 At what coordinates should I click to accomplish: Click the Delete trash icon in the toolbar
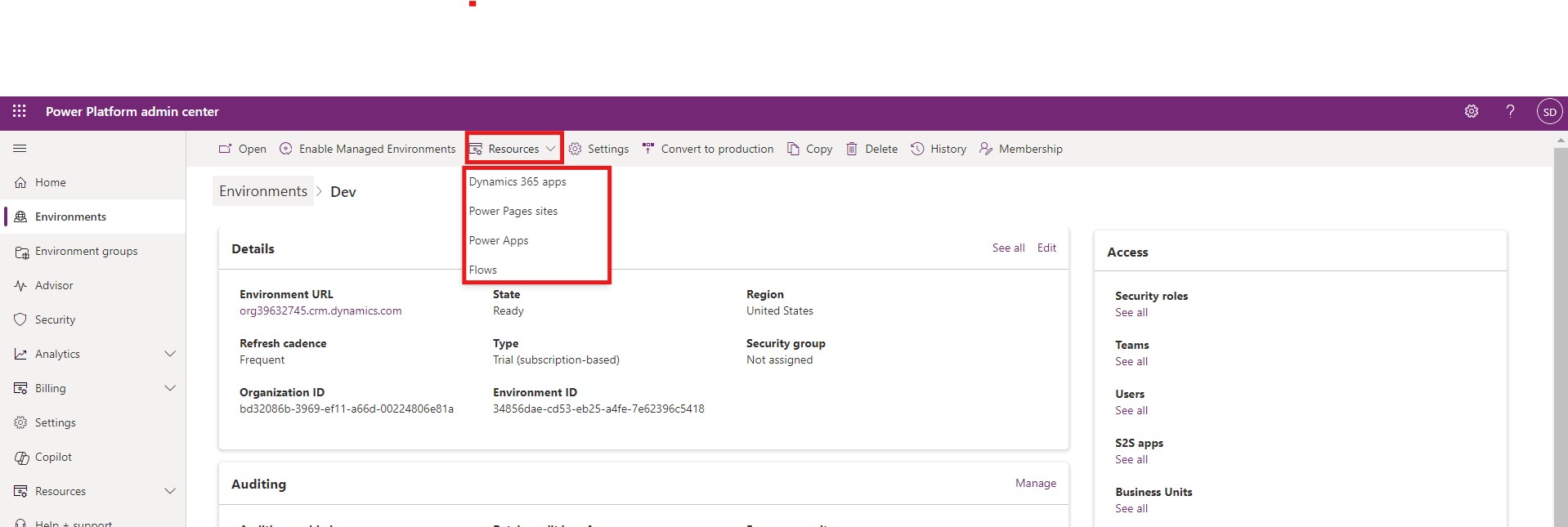(x=852, y=149)
